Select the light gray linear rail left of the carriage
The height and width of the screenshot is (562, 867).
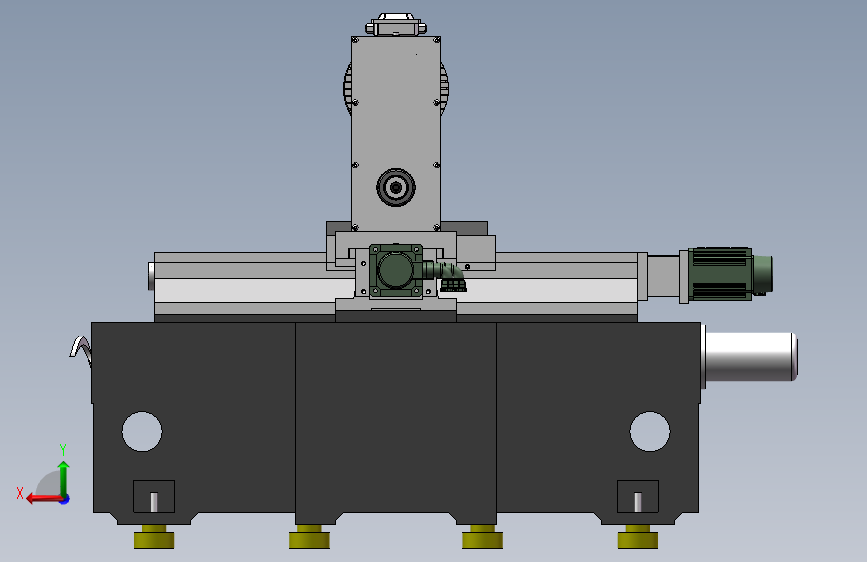(246, 290)
